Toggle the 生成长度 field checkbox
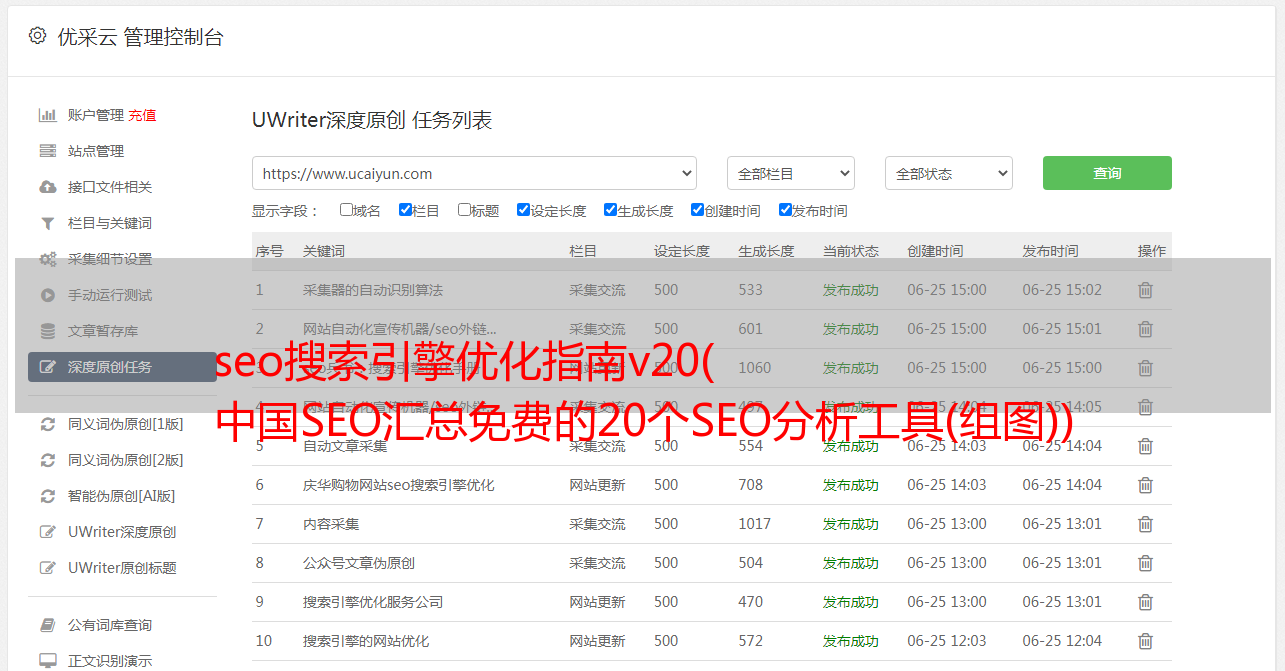The image size is (1285, 671). [610, 210]
